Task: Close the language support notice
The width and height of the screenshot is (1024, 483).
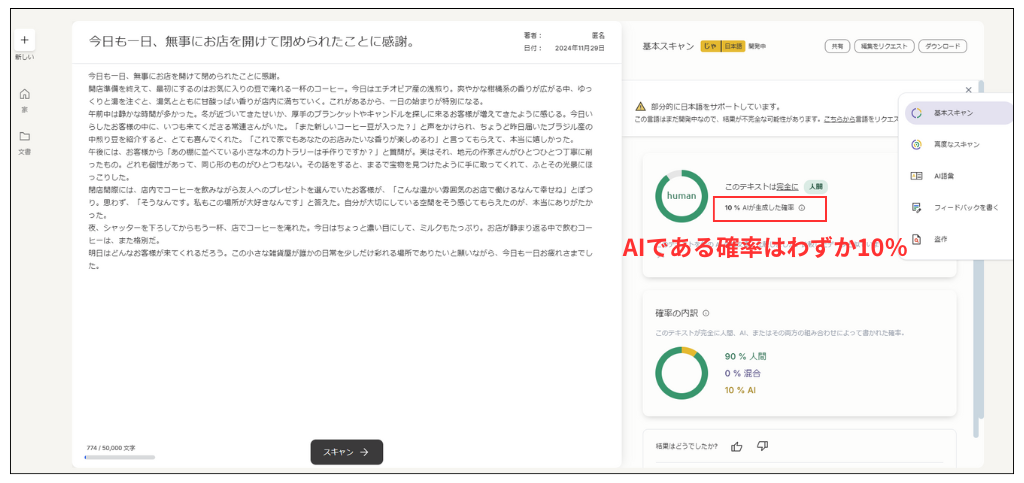Action: click(x=968, y=90)
